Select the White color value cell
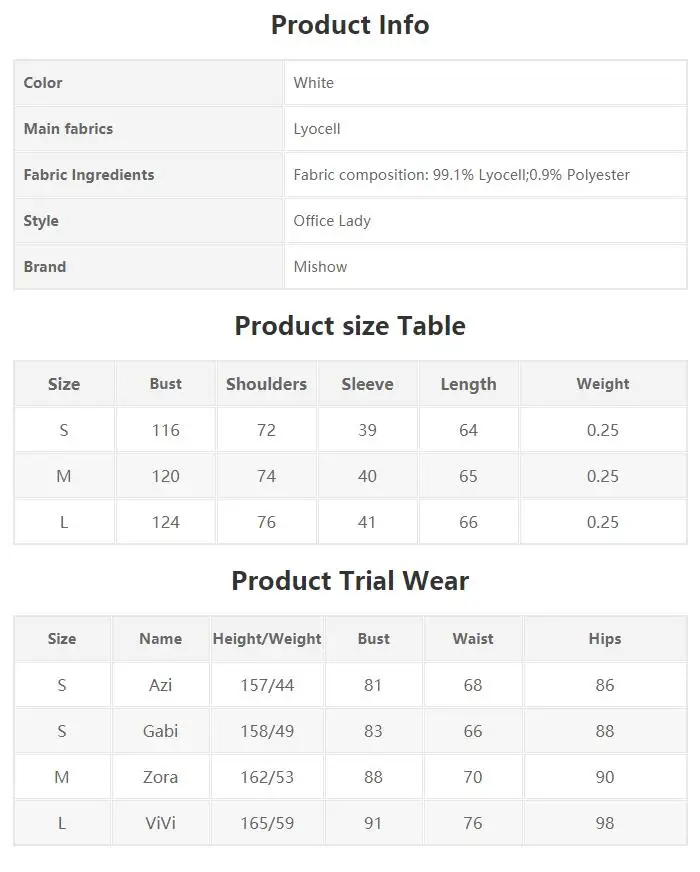Viewport: 700px width, 872px height. (485, 83)
